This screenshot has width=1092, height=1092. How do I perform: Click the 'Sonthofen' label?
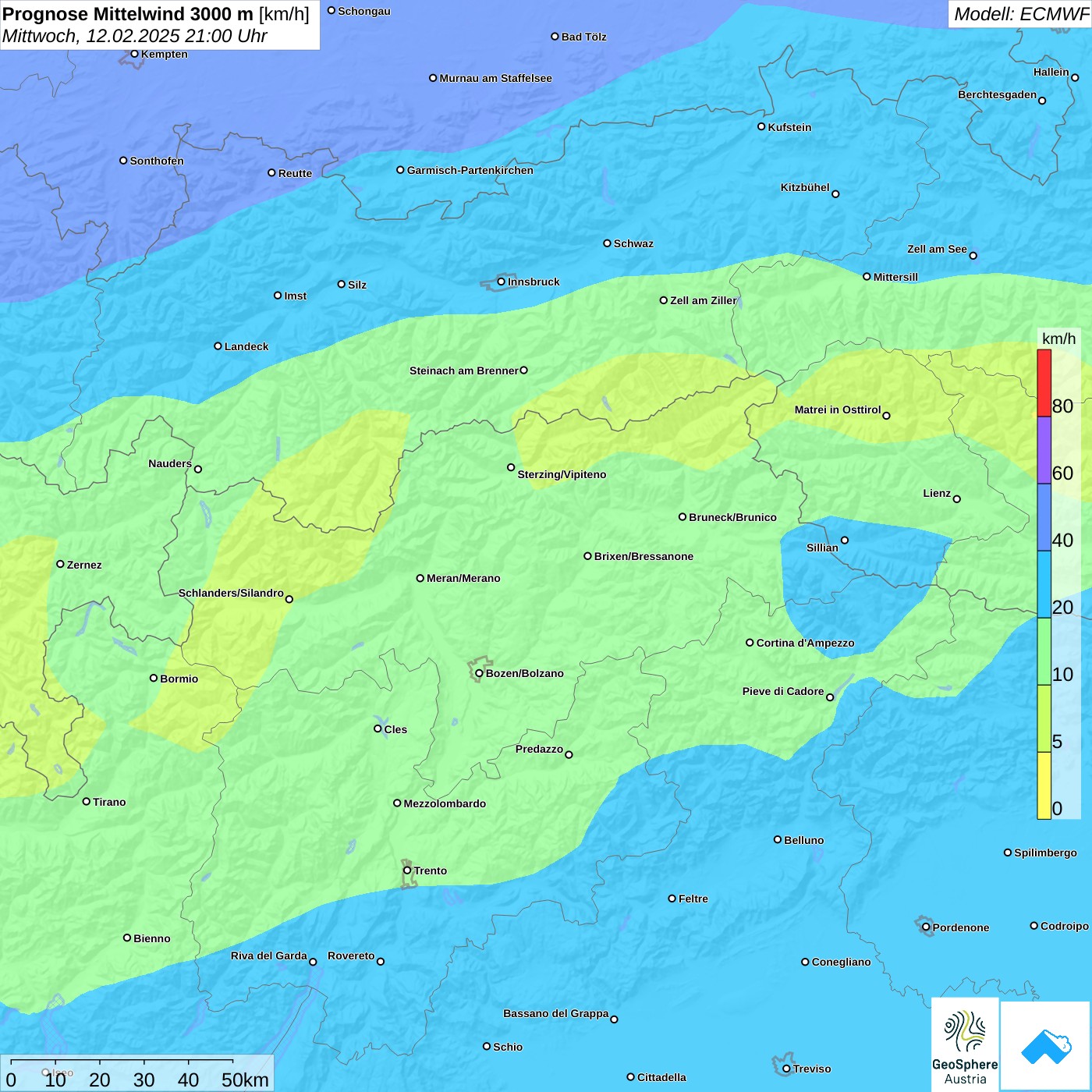coord(157,161)
